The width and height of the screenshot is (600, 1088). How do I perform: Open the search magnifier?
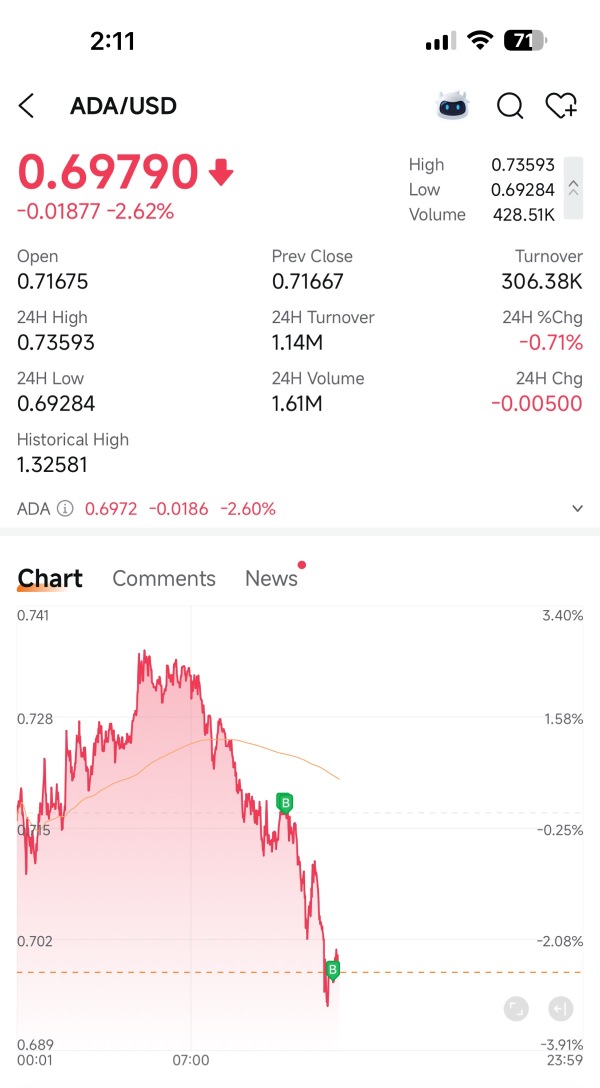(x=510, y=106)
